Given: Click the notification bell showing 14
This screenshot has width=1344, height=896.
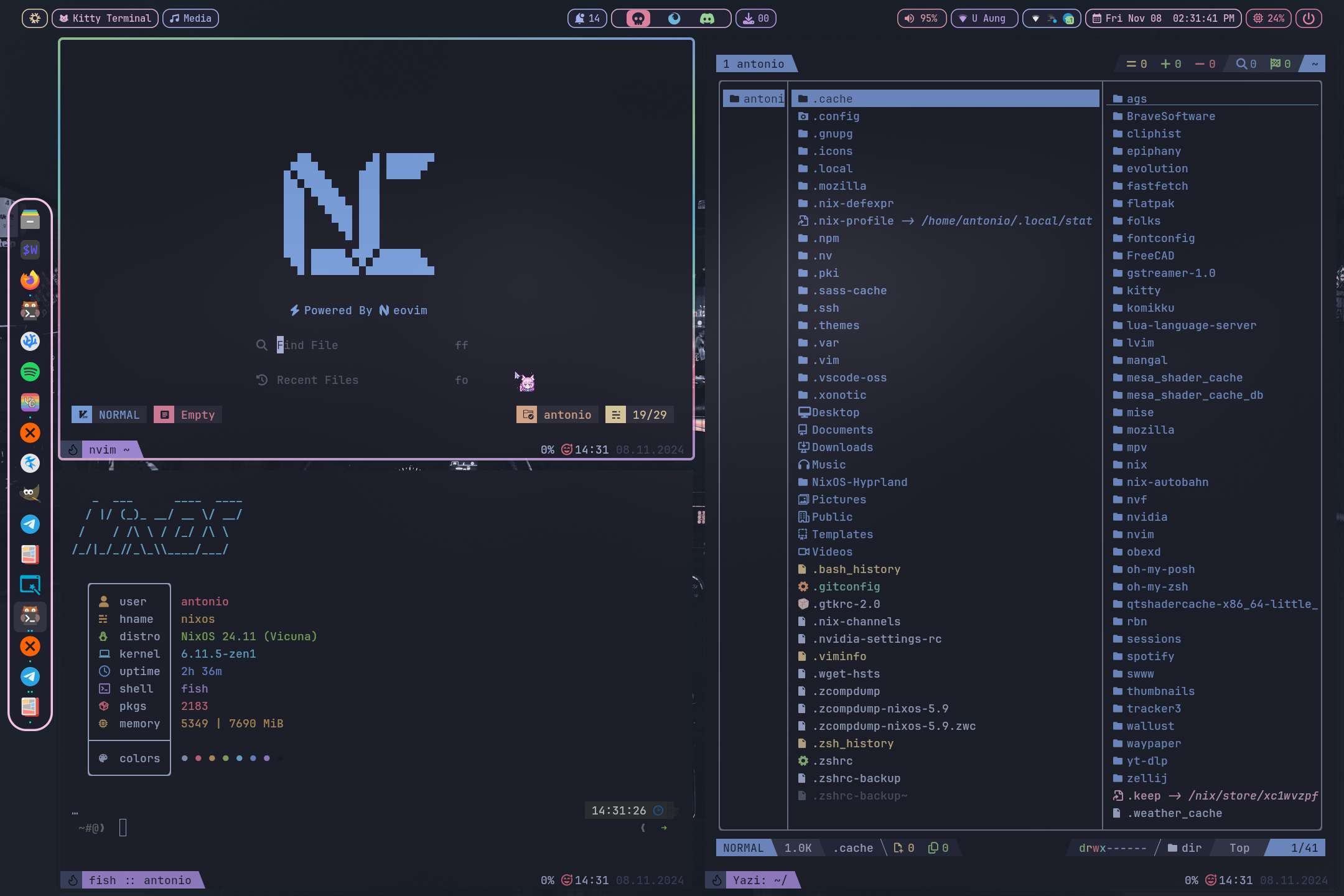Looking at the screenshot, I should (x=587, y=19).
